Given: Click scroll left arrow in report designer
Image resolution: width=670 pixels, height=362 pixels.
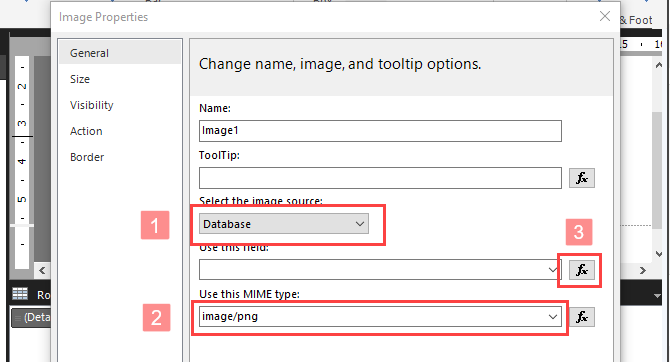Looking at the screenshot, I should [42, 270].
